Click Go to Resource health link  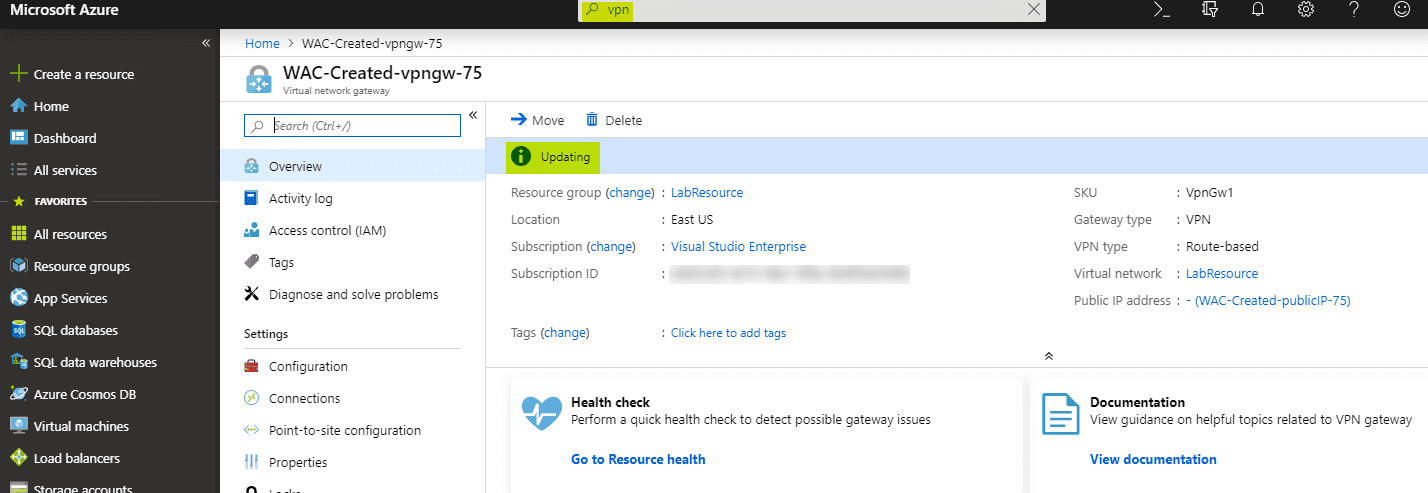[638, 459]
